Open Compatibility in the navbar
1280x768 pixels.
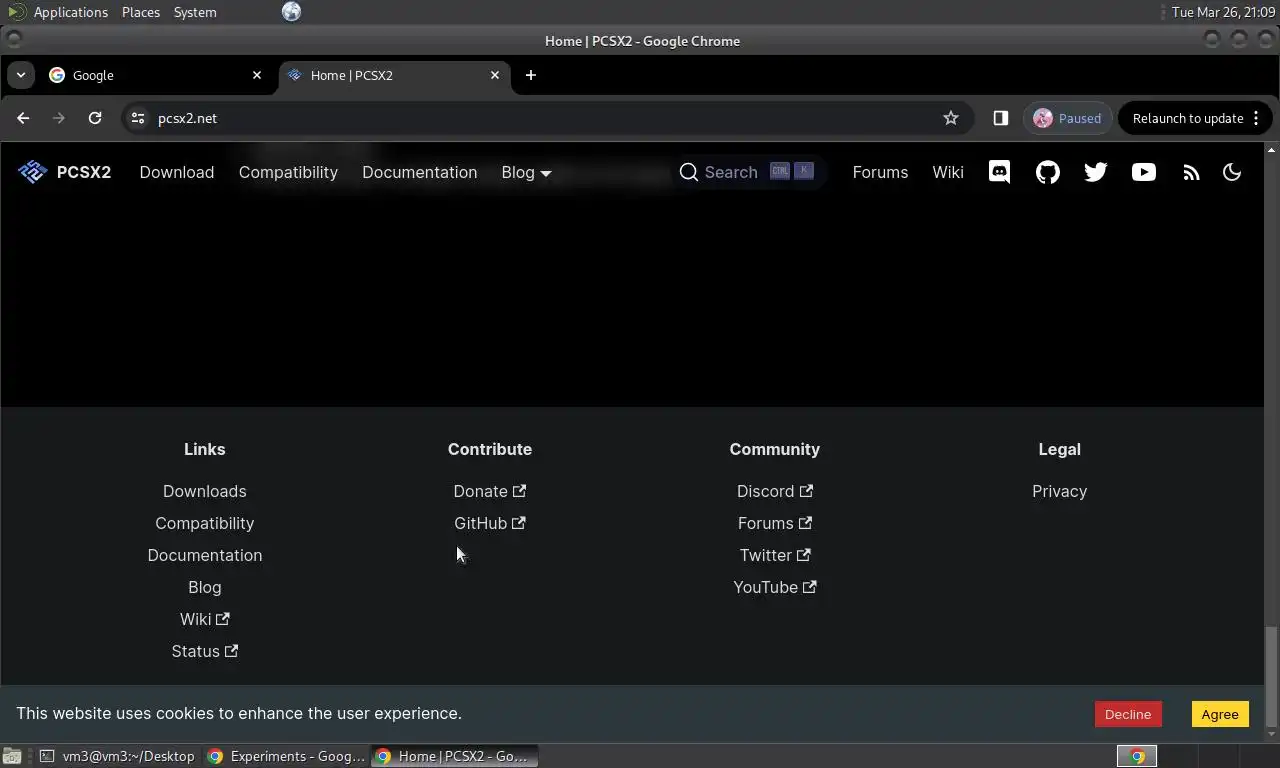tap(288, 172)
